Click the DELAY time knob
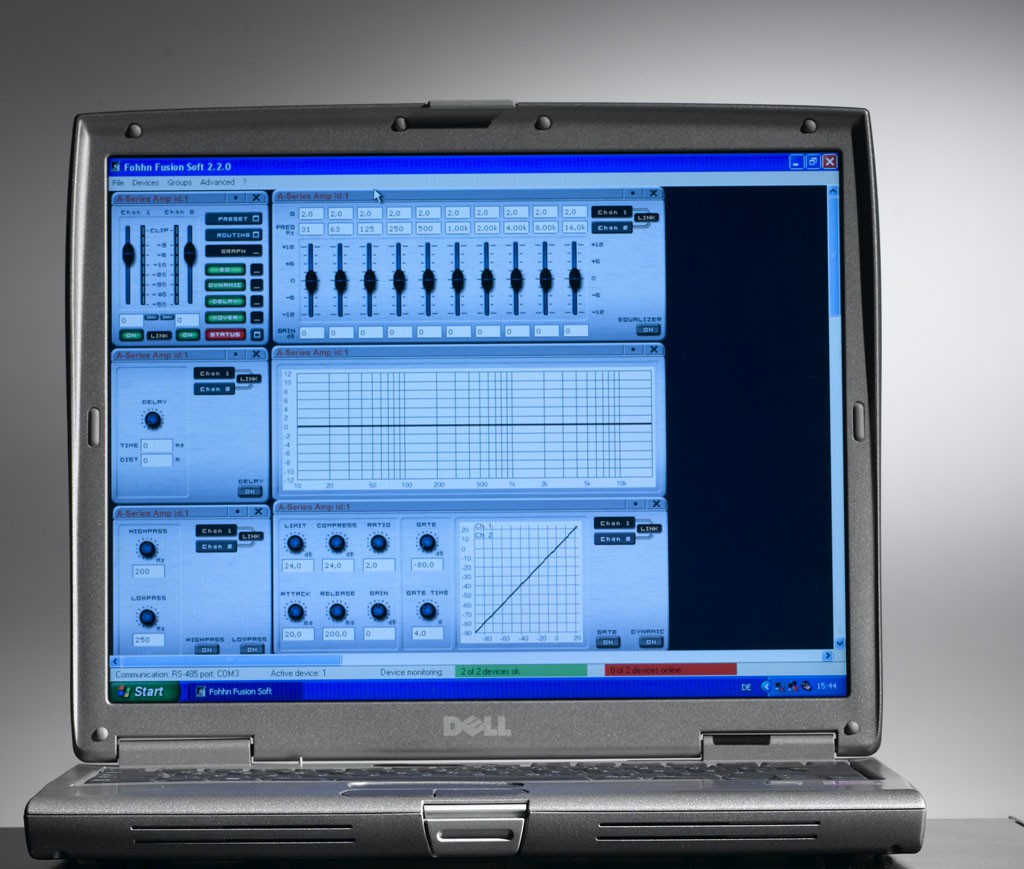 click(153, 420)
